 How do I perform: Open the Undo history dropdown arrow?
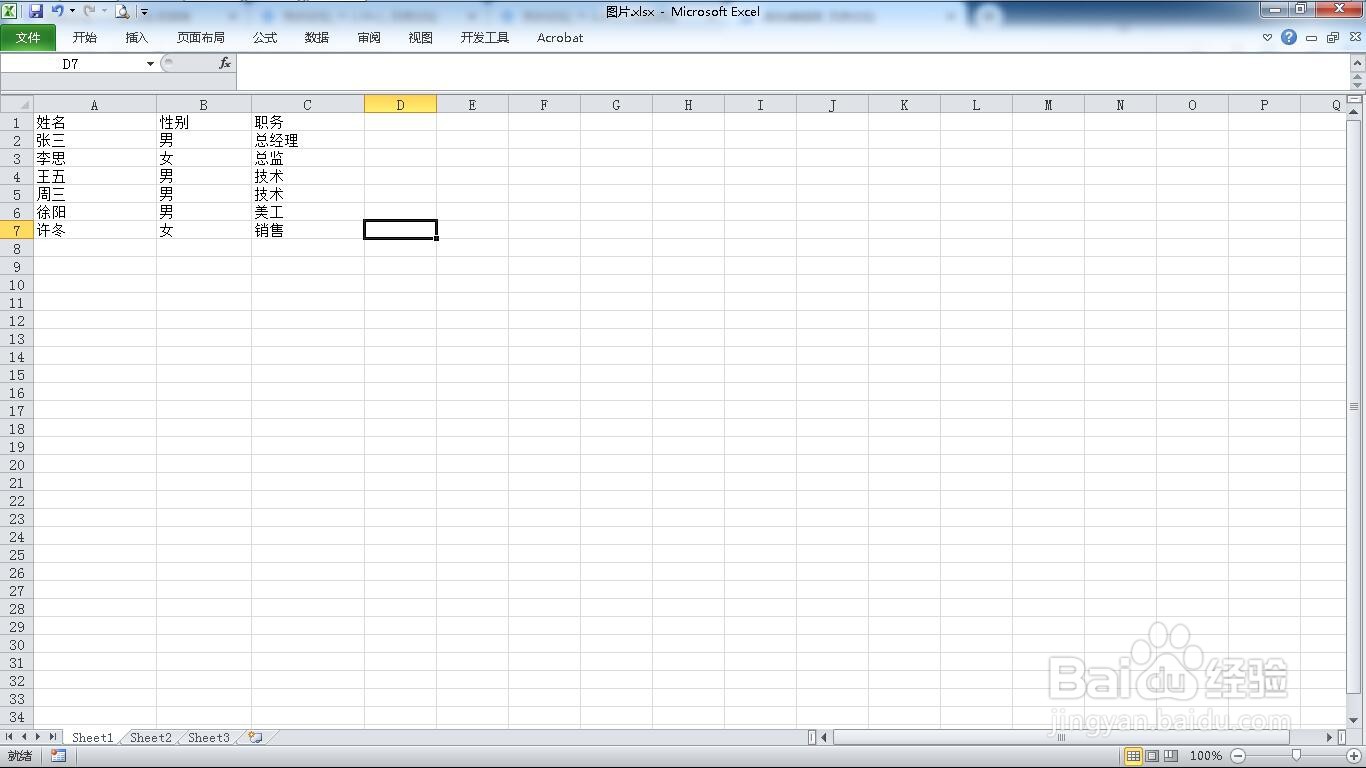pyautogui.click(x=72, y=12)
